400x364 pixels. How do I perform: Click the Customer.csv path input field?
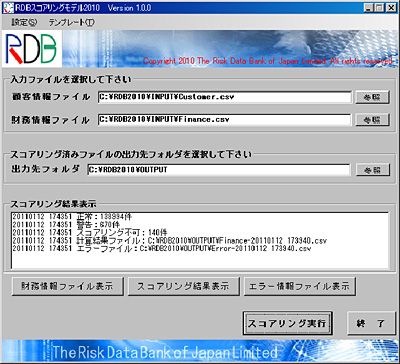225,98
